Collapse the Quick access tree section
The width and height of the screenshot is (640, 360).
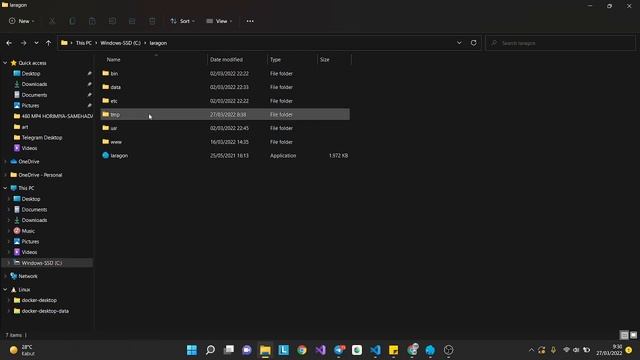(x=5, y=63)
